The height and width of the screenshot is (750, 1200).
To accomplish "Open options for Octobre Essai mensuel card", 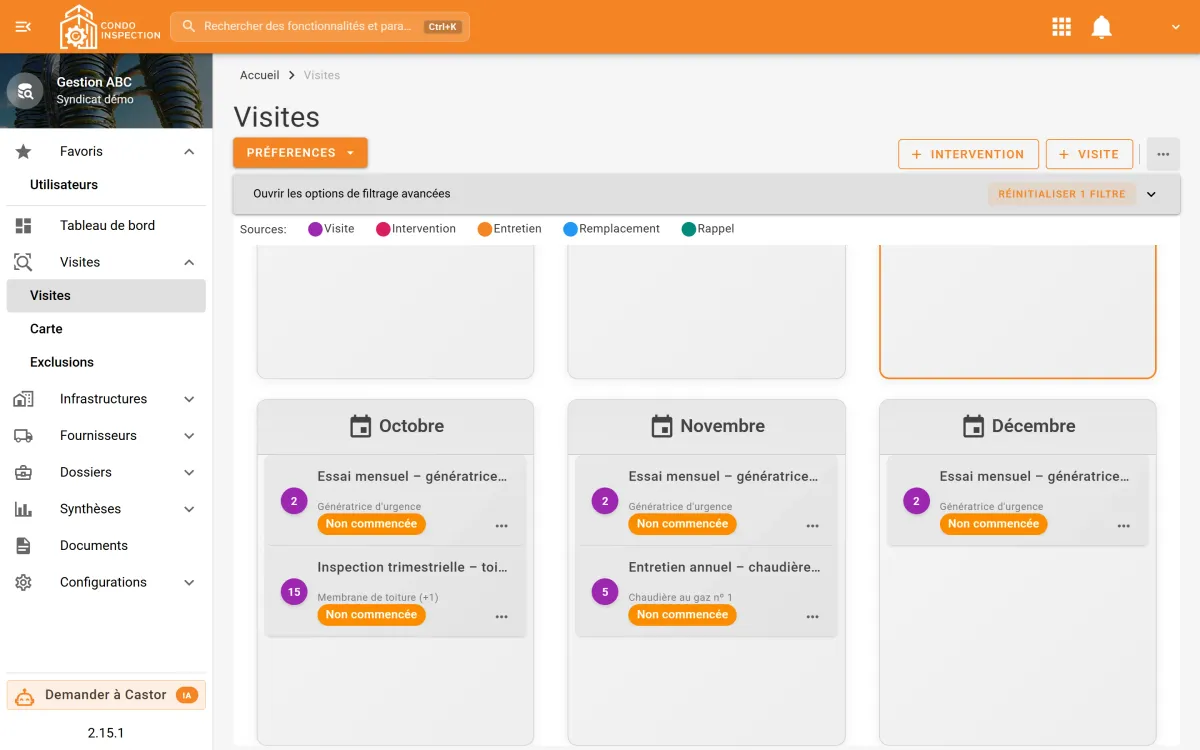I will pos(502,526).
